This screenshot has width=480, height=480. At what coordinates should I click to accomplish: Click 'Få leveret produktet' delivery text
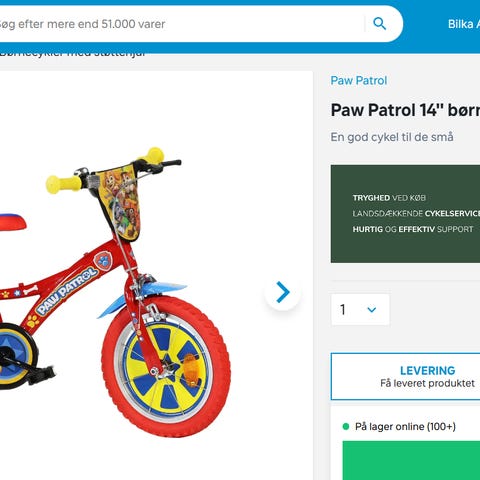tap(427, 383)
